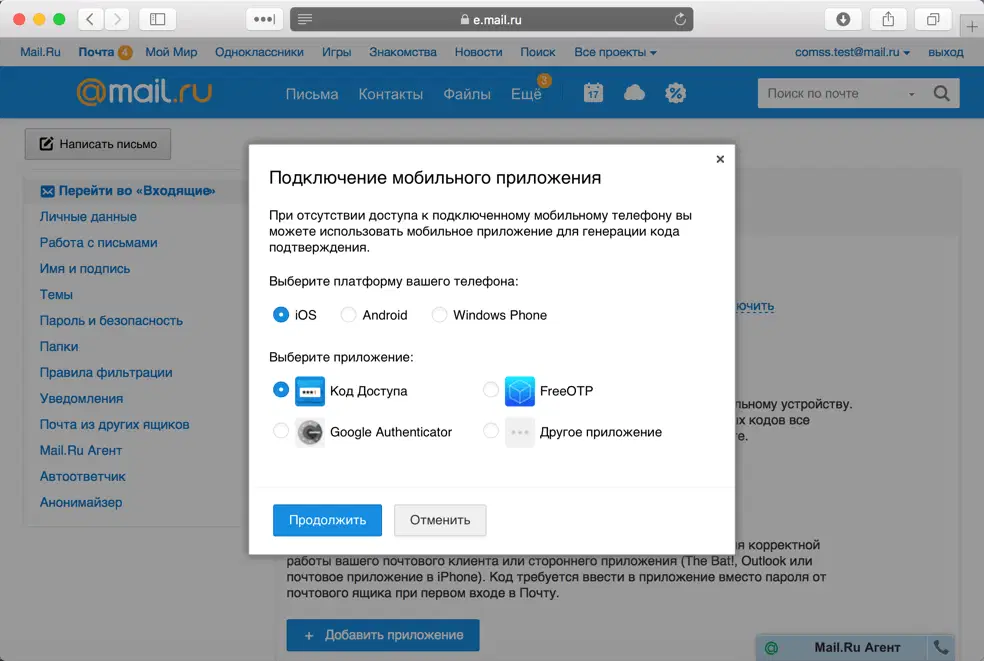The image size is (984, 661).
Task: Open the Письма tab
Action: click(312, 94)
